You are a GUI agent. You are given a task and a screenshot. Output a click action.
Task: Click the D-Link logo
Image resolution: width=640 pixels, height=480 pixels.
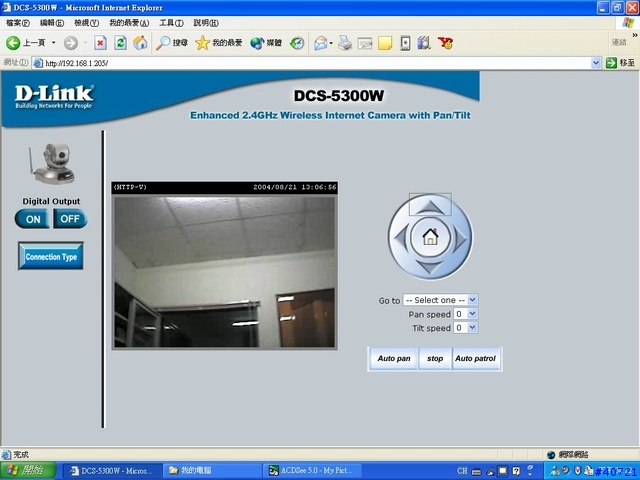tap(54, 96)
